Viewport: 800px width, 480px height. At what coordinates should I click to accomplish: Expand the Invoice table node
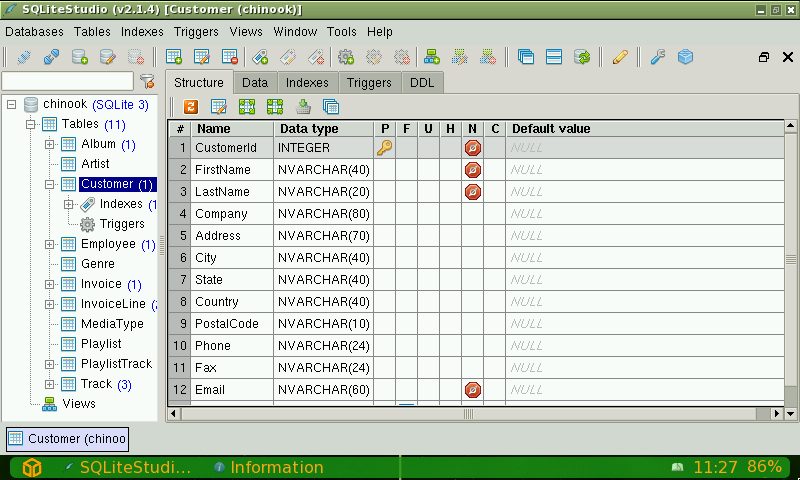49,284
